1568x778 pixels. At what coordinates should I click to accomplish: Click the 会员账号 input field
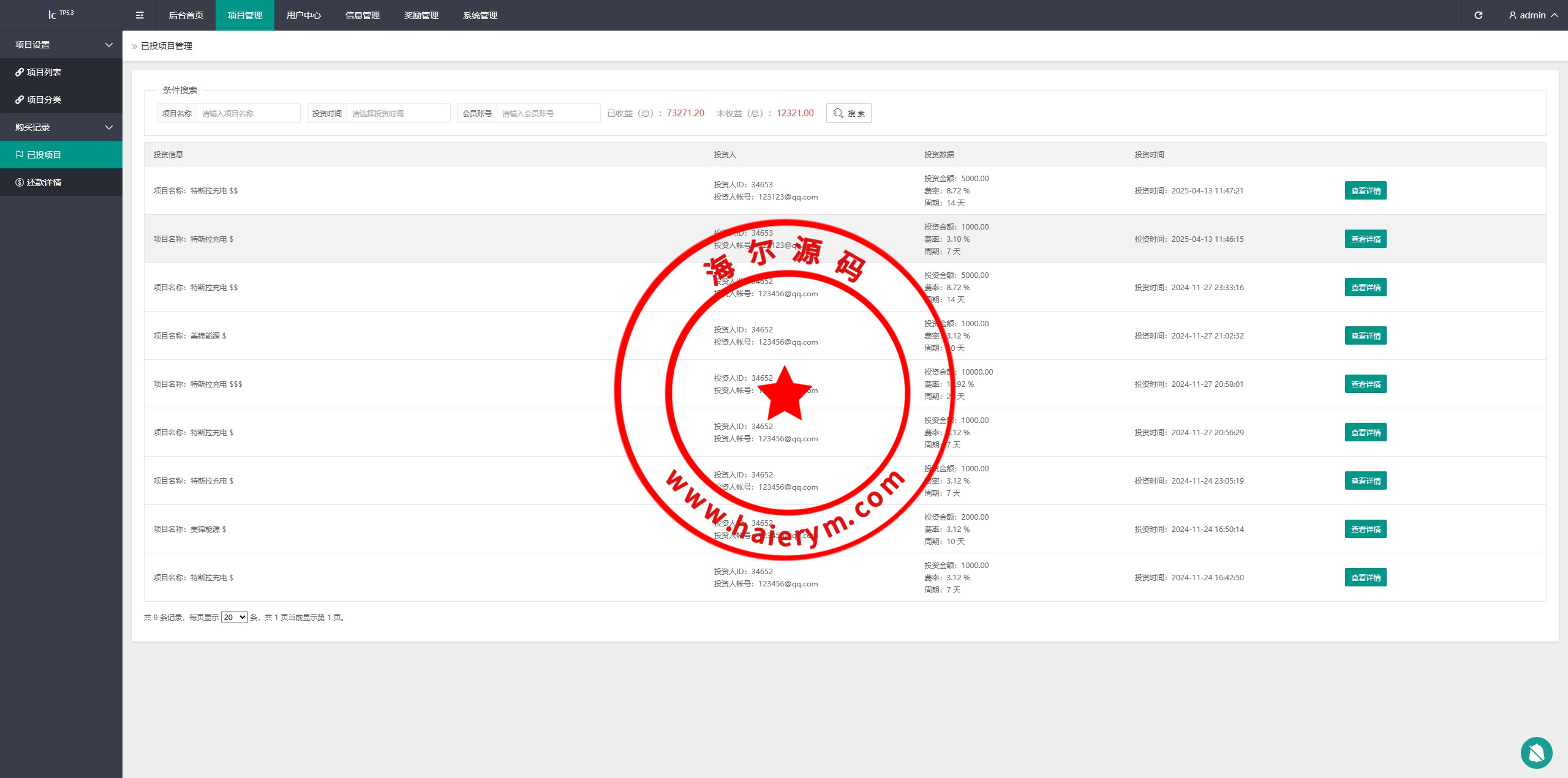point(548,113)
